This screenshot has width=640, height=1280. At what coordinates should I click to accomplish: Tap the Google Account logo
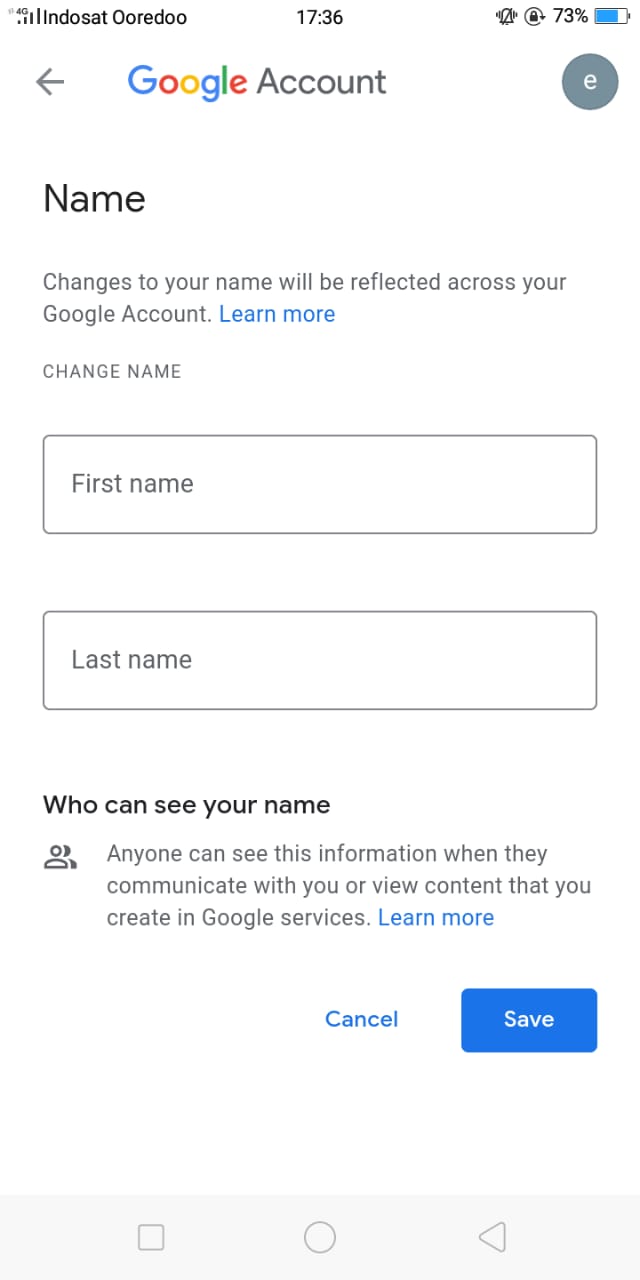coord(257,83)
